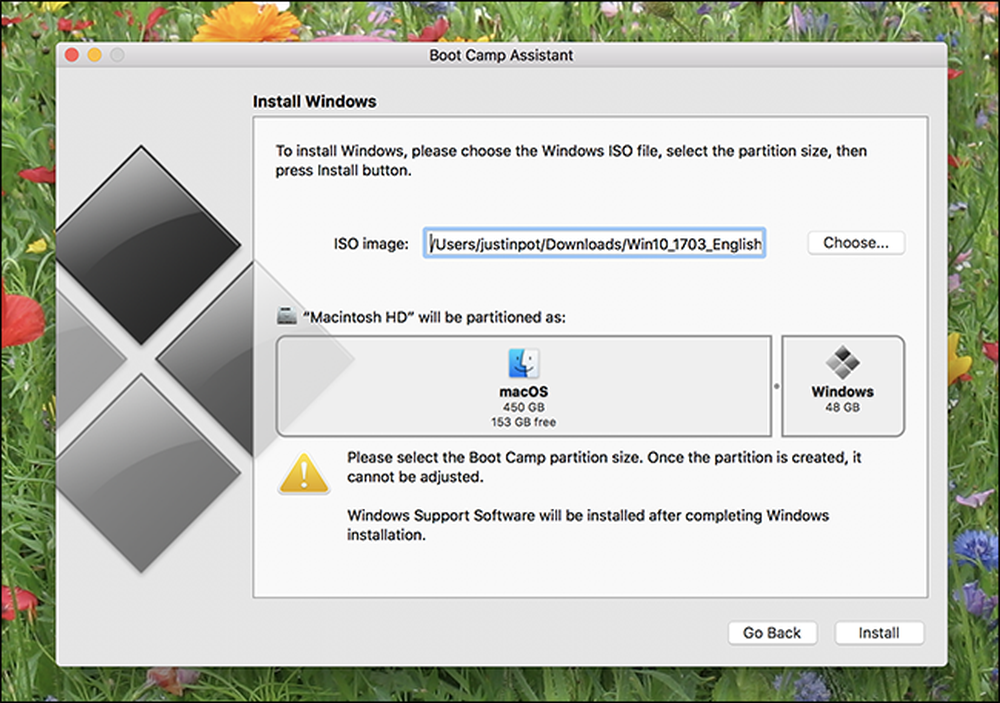Click the yellow warning triangle icon

(x=304, y=474)
